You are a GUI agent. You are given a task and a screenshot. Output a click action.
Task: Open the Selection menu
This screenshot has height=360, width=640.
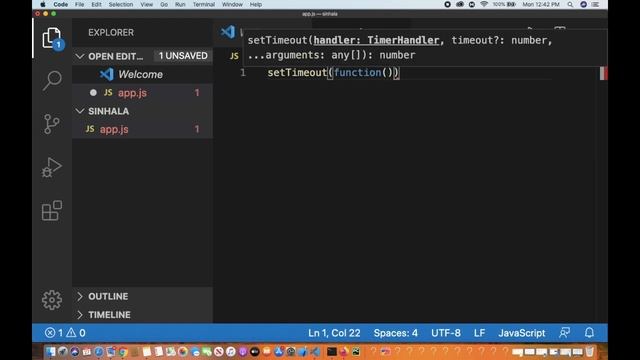click(x=121, y=4)
